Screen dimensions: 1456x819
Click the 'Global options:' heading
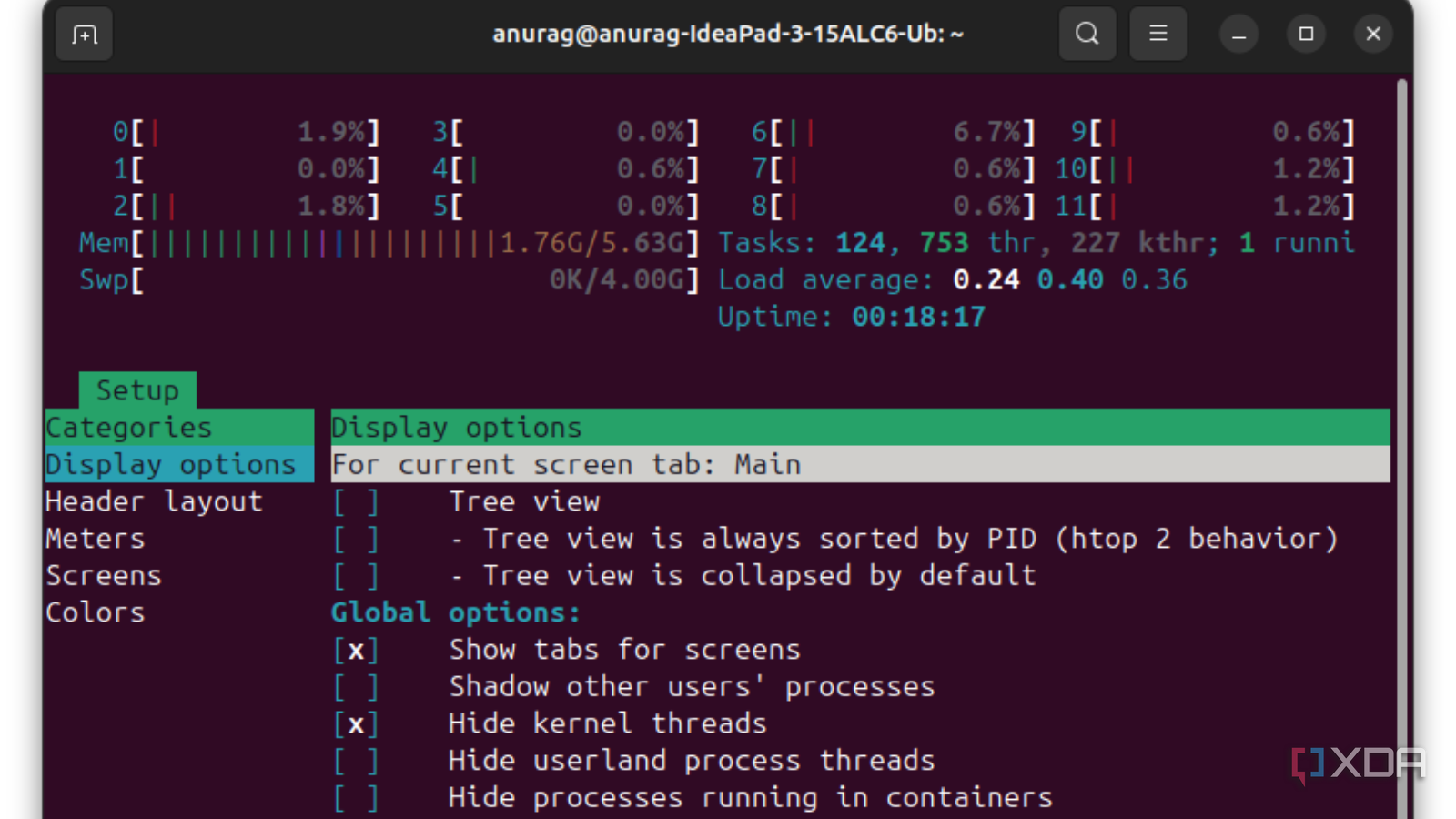pos(456,613)
